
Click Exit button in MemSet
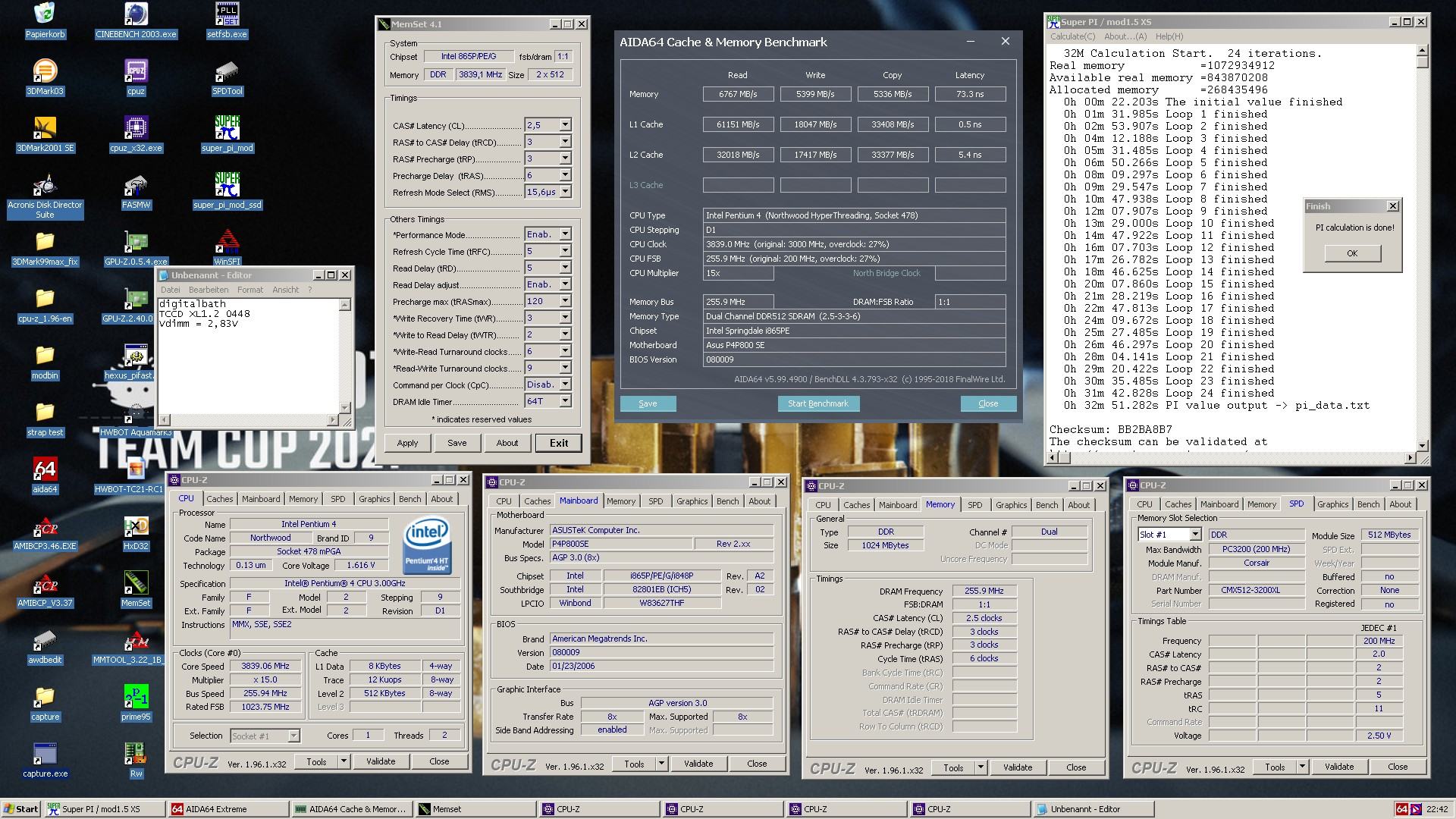559,443
